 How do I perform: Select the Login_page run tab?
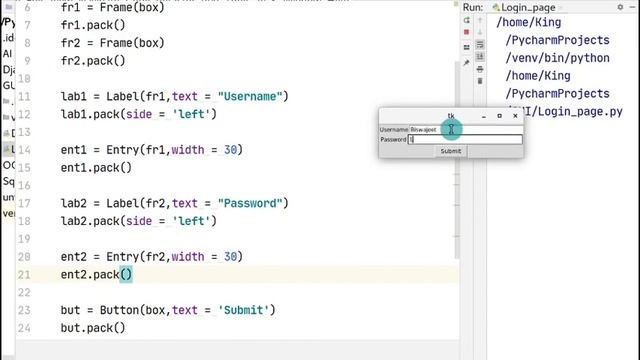[x=524, y=7]
